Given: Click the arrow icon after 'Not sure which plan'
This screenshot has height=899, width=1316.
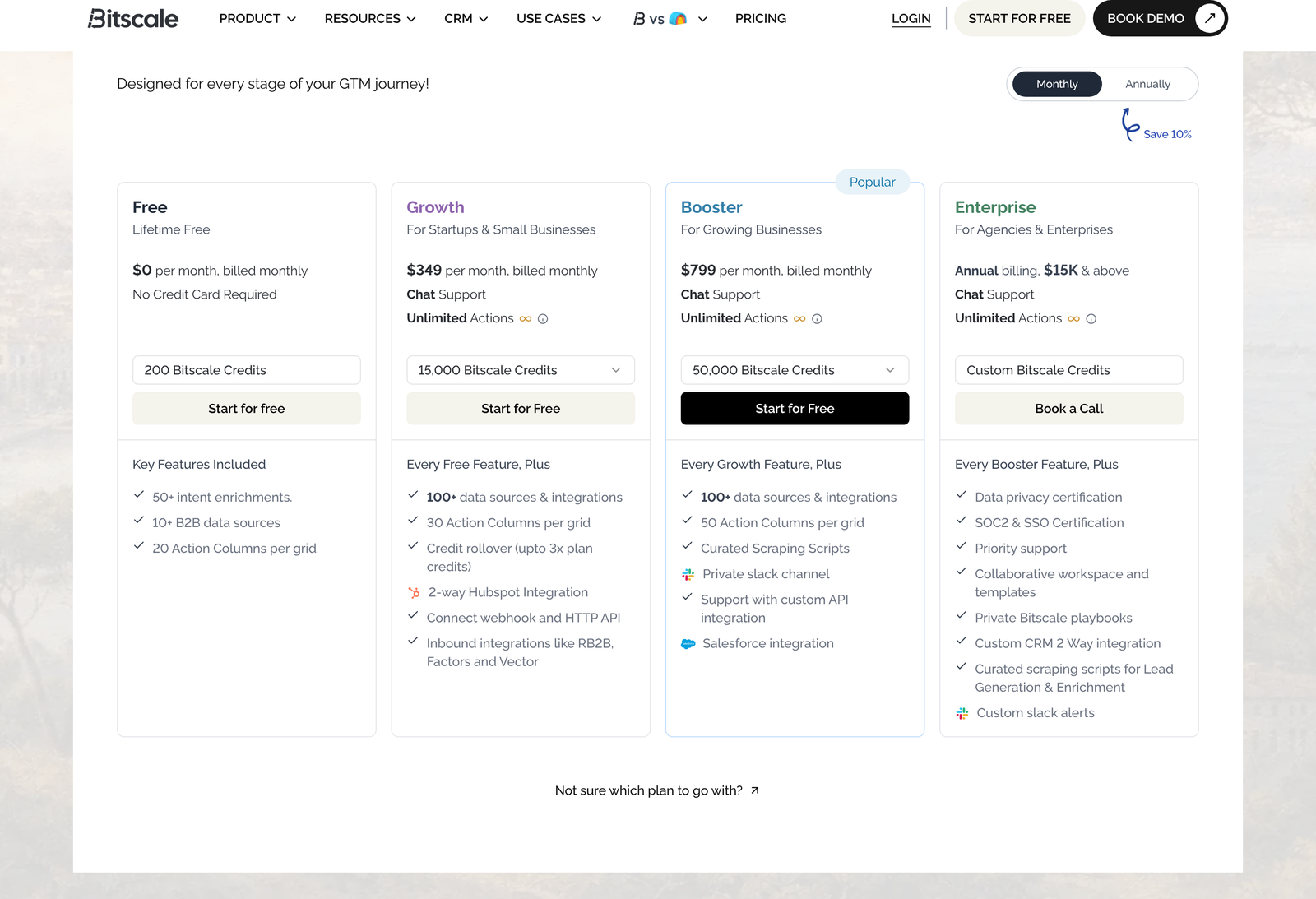Looking at the screenshot, I should 755,790.
